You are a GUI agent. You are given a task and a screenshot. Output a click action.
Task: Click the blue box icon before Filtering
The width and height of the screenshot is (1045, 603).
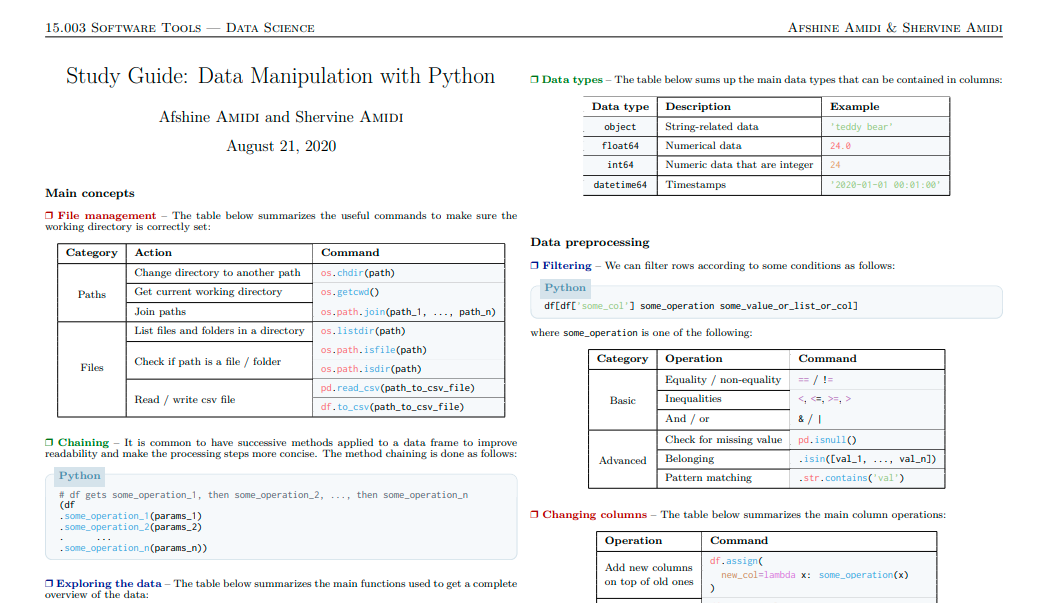[x=534, y=266]
